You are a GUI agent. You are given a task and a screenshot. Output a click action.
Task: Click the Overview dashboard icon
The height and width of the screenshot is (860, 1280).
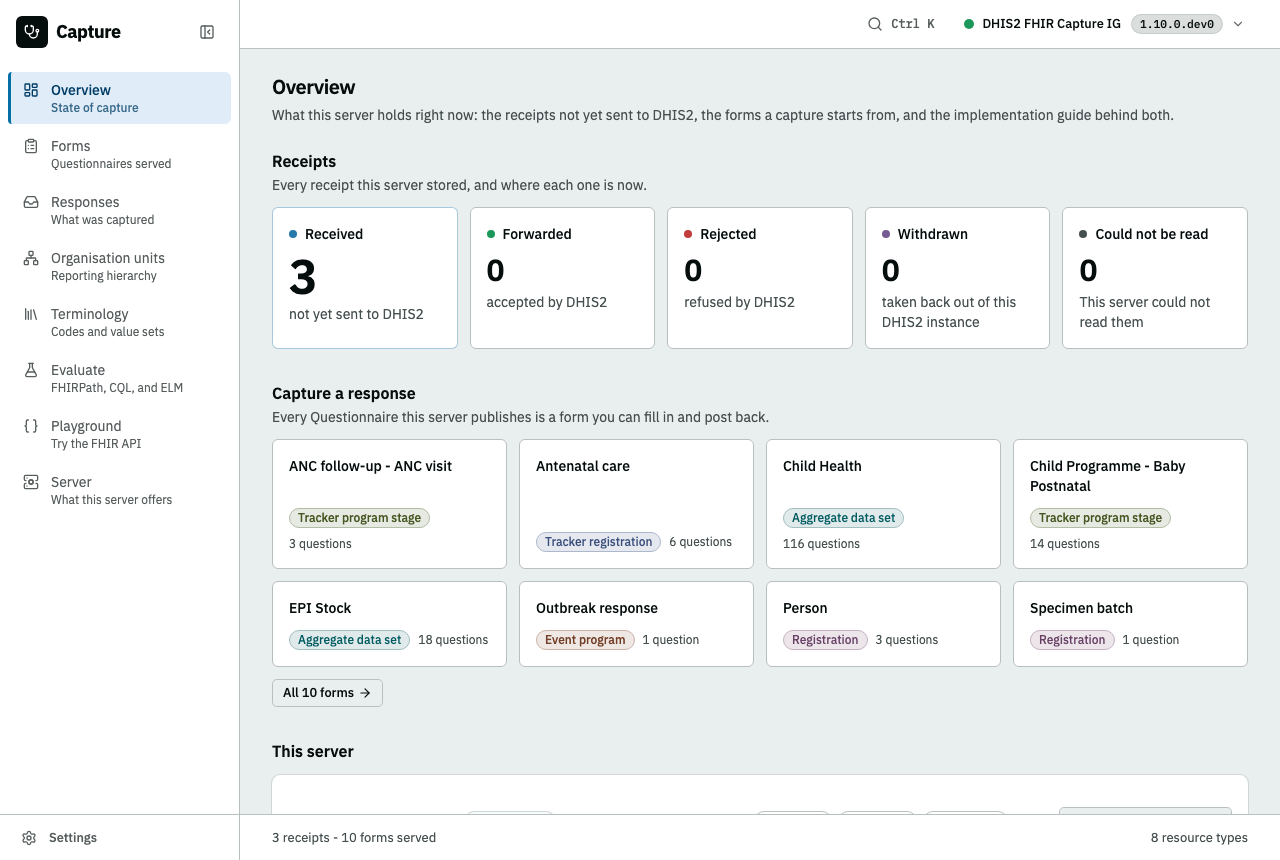tap(31, 90)
